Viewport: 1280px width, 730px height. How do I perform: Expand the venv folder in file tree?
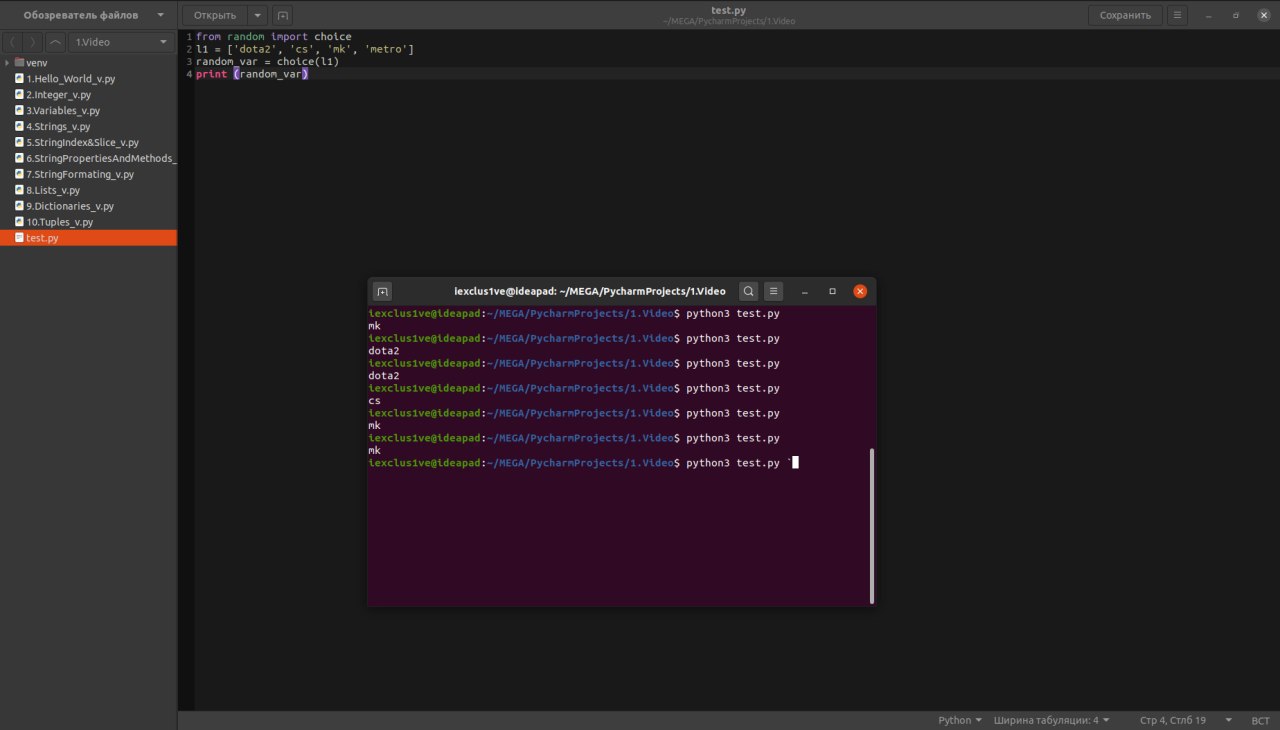click(7, 63)
